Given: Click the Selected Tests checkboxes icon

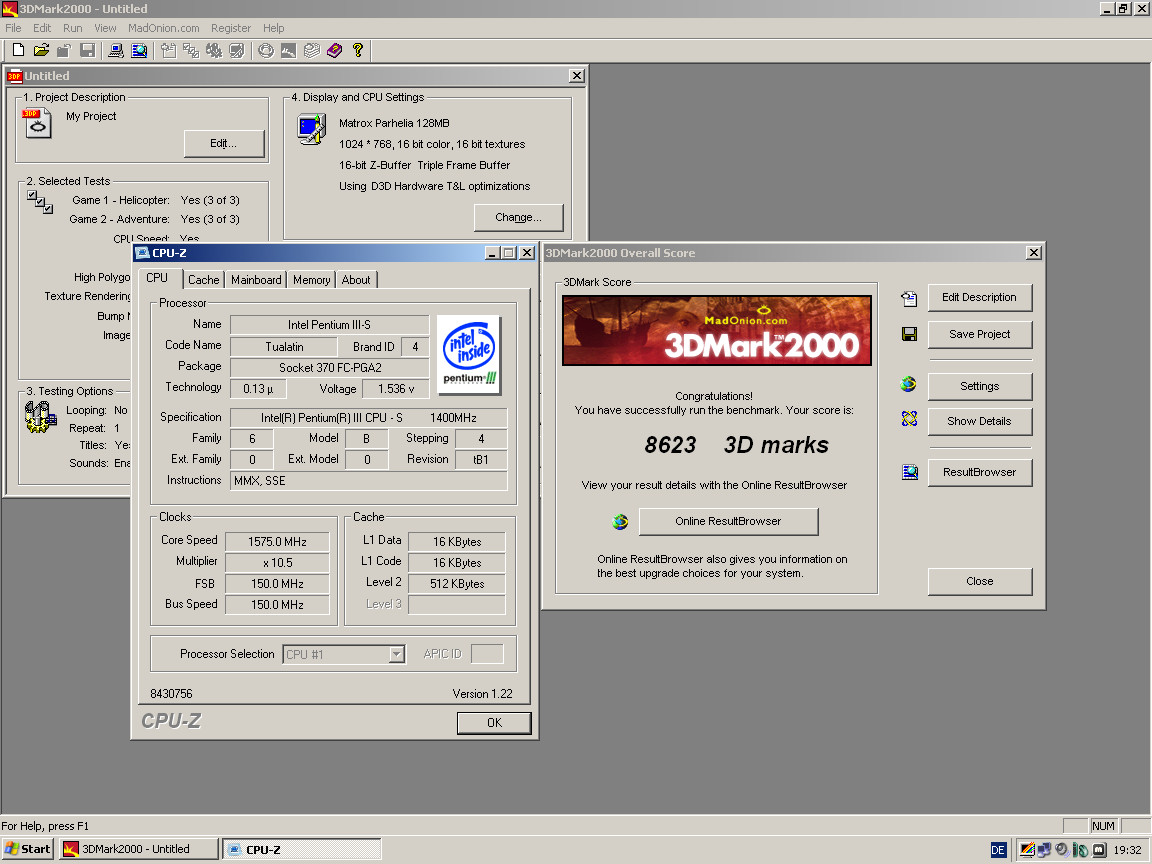Looking at the screenshot, I should coord(40,202).
